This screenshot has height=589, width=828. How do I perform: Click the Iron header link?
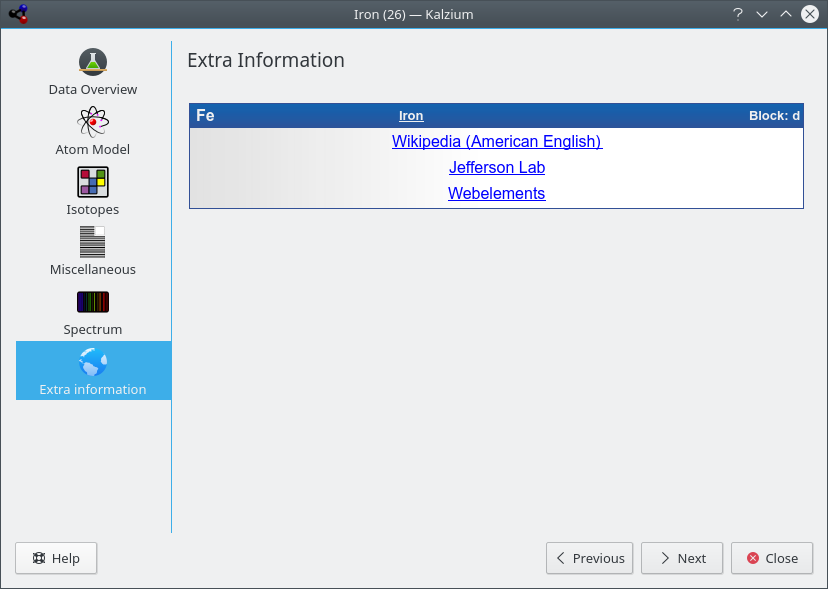pos(411,116)
